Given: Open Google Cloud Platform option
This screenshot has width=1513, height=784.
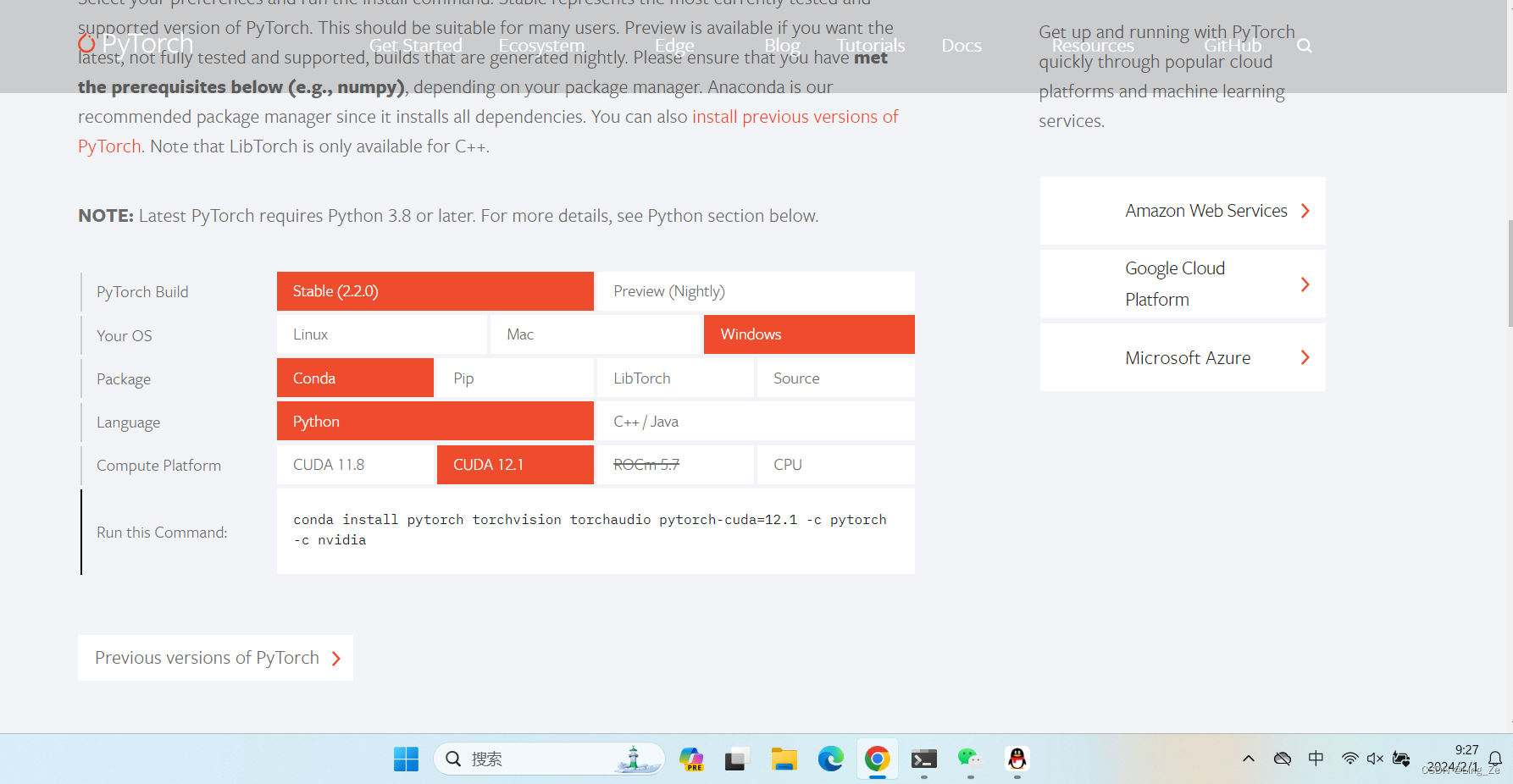Looking at the screenshot, I should click(1183, 284).
